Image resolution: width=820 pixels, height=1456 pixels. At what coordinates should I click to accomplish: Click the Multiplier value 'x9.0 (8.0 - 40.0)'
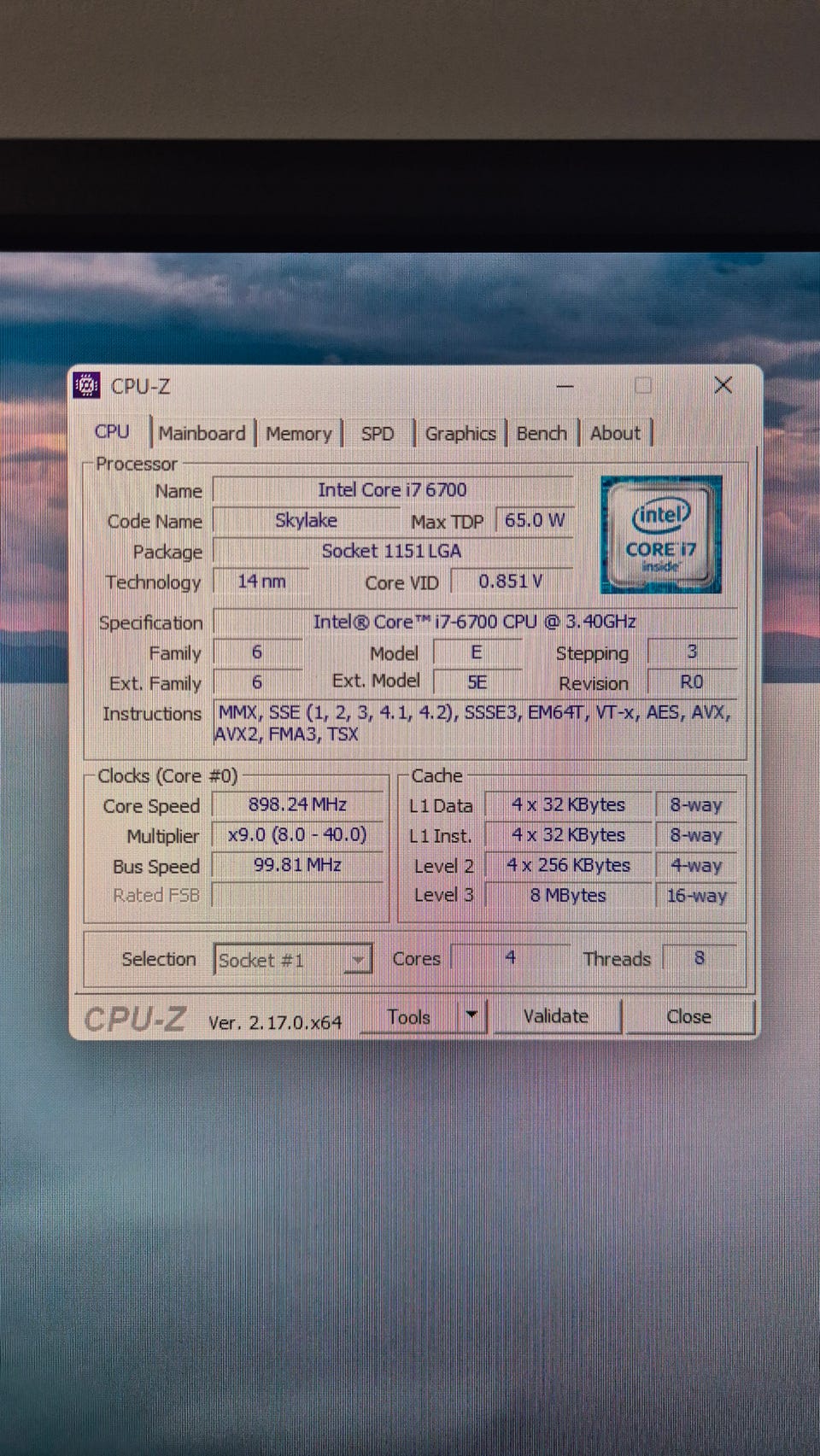click(298, 834)
